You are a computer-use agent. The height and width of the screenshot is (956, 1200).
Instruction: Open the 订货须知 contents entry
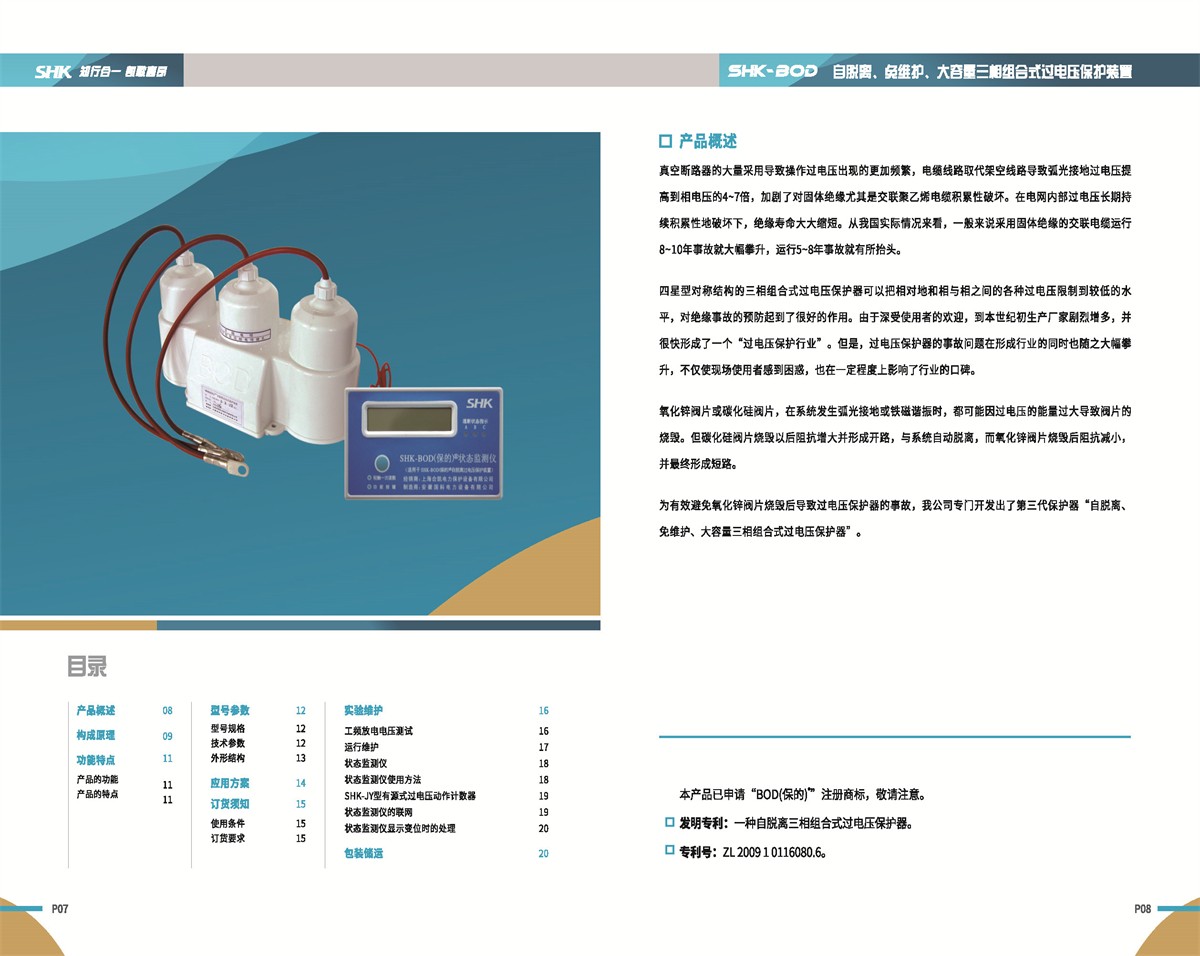[x=230, y=804]
